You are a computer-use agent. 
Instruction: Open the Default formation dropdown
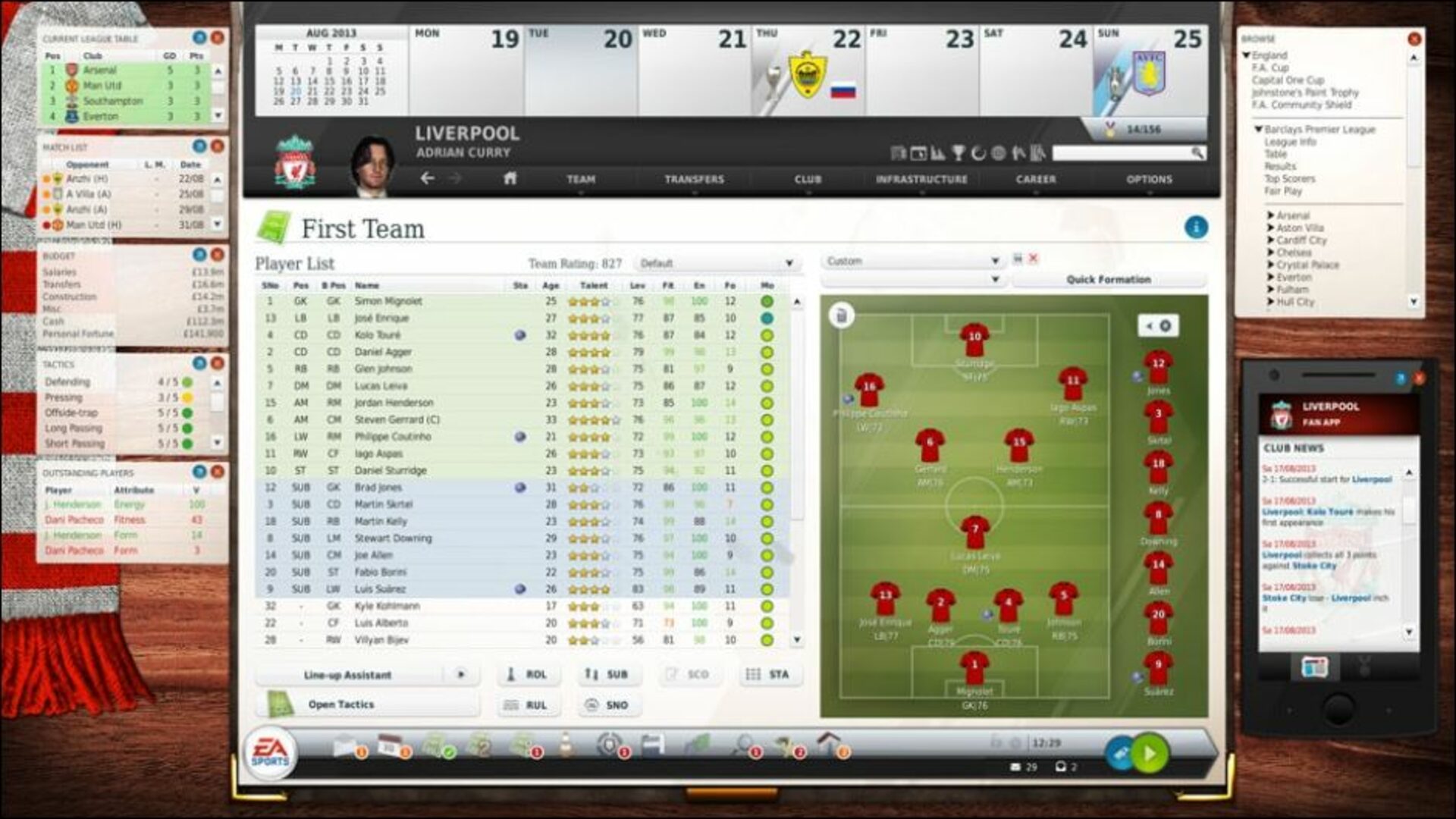pos(715,263)
